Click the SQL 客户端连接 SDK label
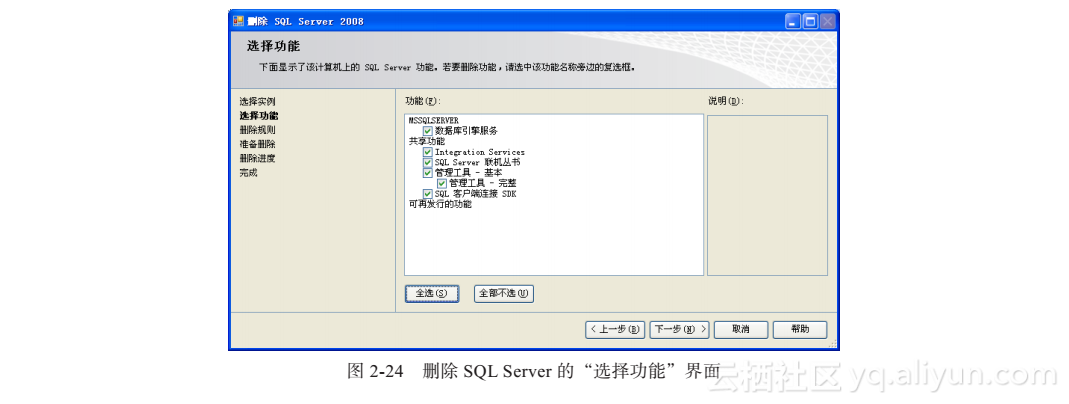Screen dimensions: 1069x404 point(476,194)
